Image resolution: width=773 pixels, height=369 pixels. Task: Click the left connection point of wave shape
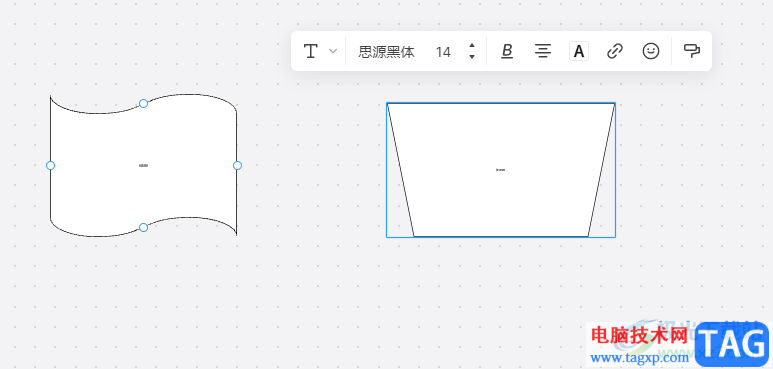pos(50,166)
